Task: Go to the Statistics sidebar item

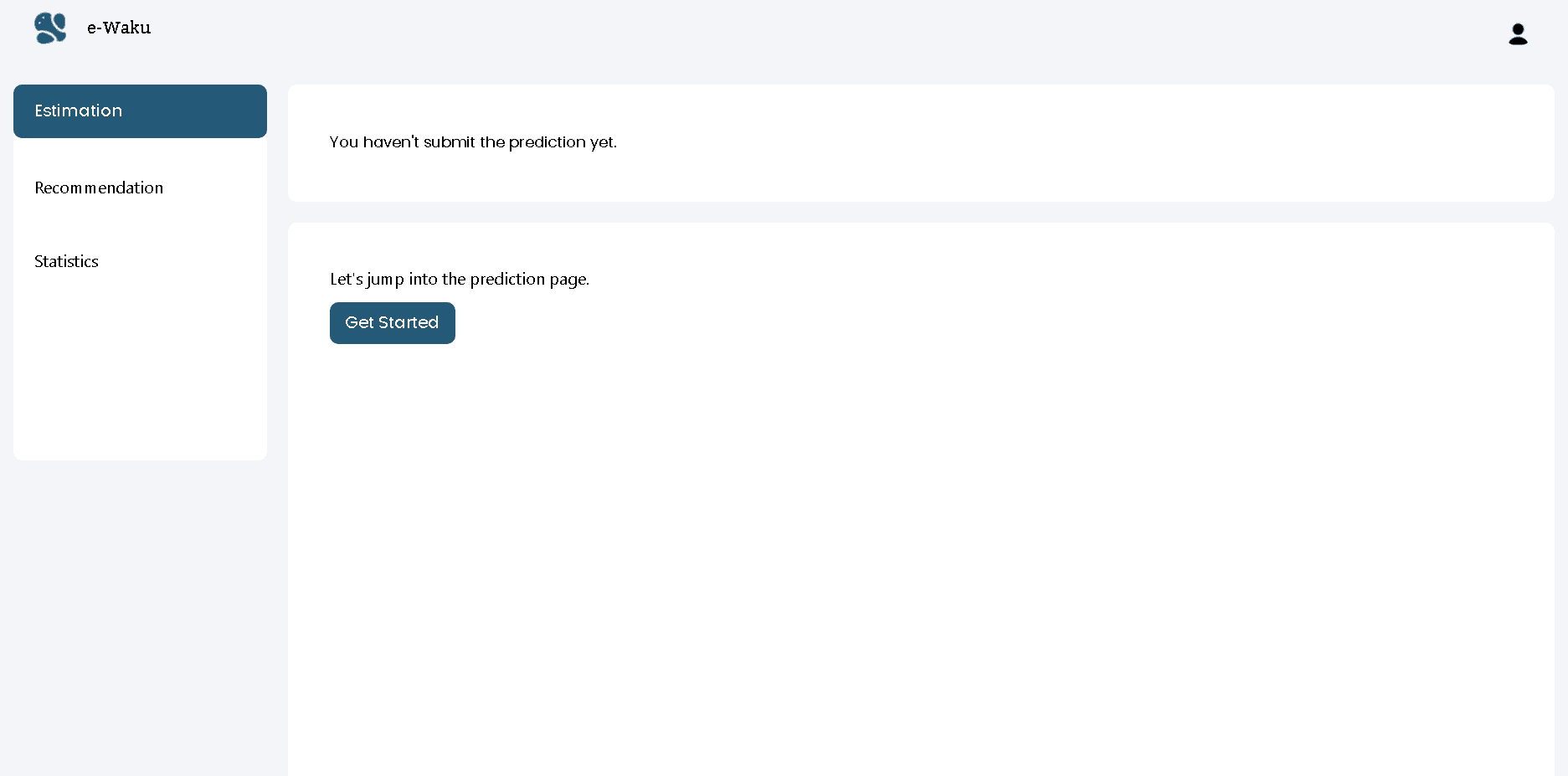Action: [x=66, y=262]
